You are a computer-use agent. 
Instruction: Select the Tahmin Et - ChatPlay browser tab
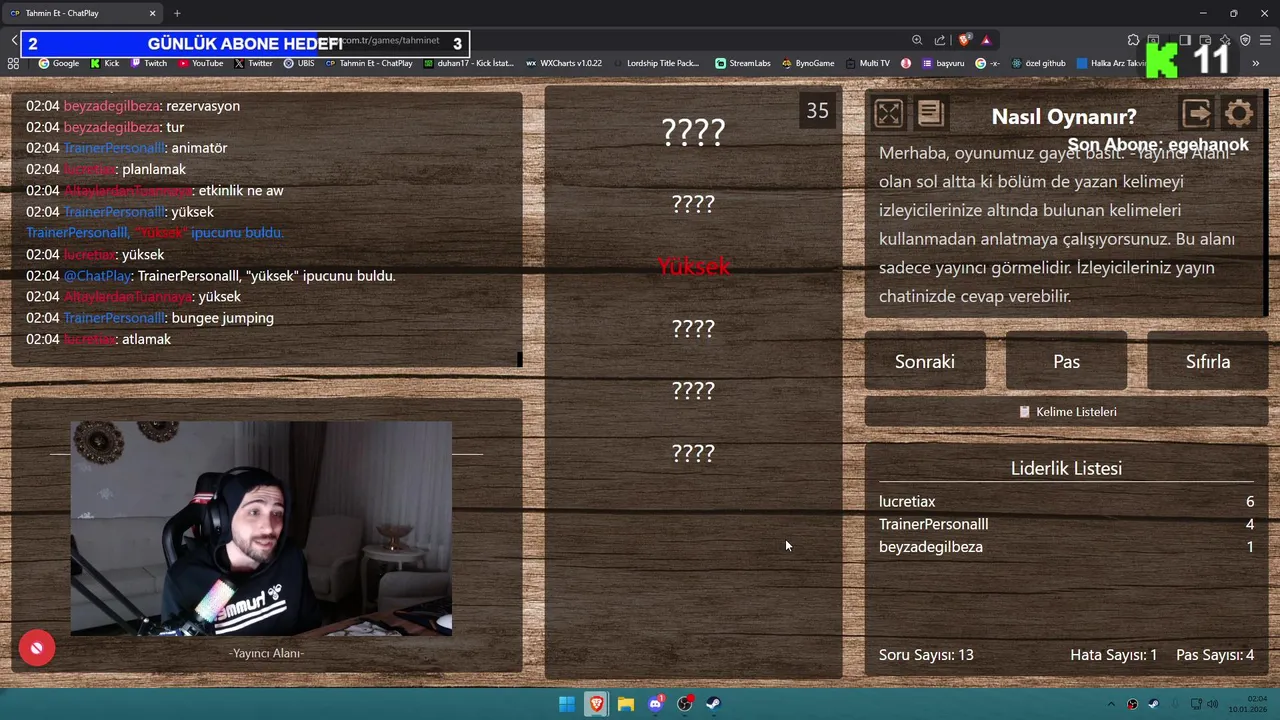[83, 13]
